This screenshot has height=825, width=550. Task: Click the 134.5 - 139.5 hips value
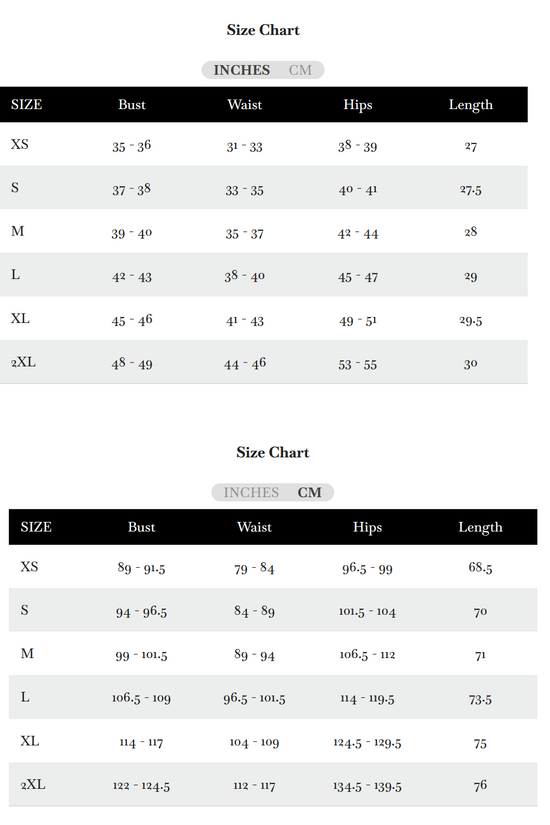[367, 786]
